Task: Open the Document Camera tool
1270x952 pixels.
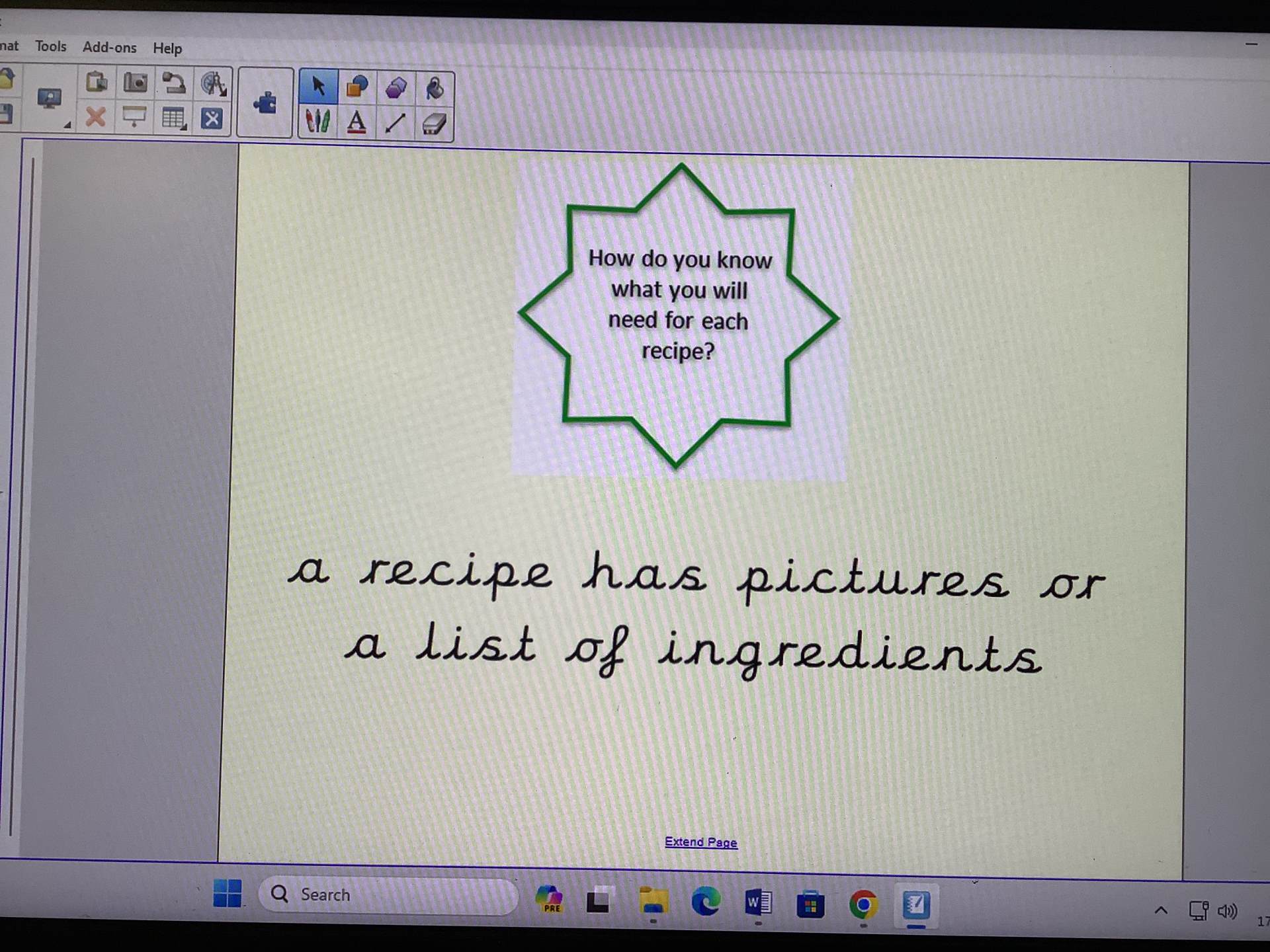Action: (174, 83)
